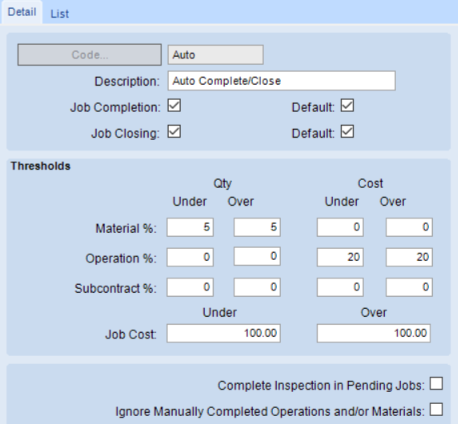Click the Description field with Auto Complete/Close
The height and width of the screenshot is (424, 458).
[x=282, y=81]
